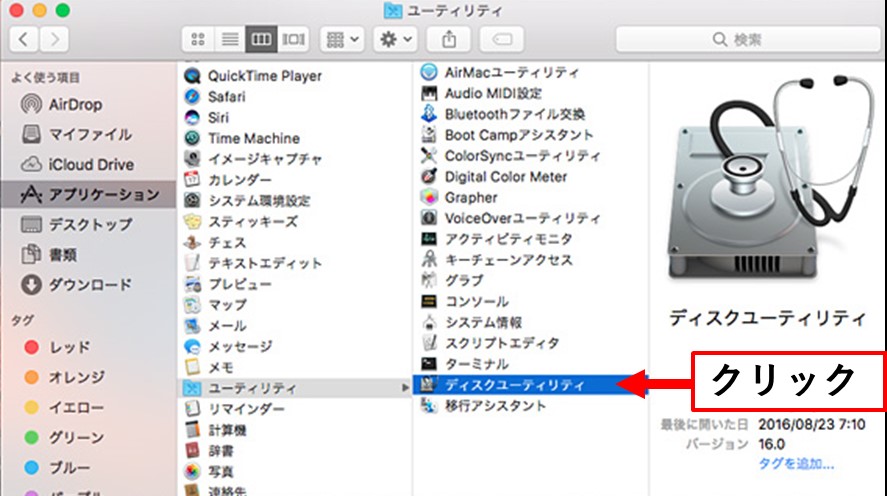
Task: Select the AirMacユーティリティ icon
Action: tap(429, 72)
